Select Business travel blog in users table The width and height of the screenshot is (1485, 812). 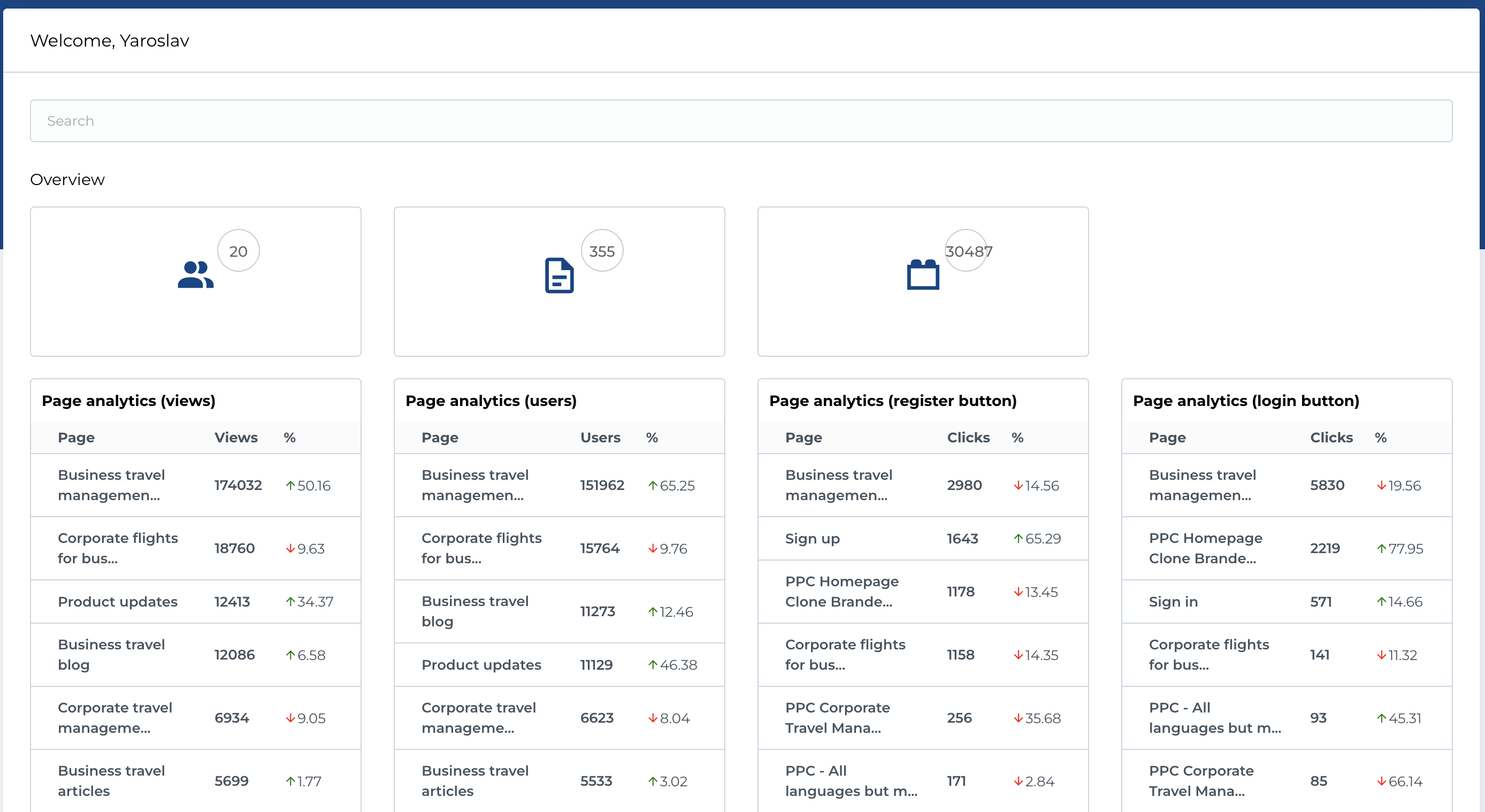(x=474, y=611)
